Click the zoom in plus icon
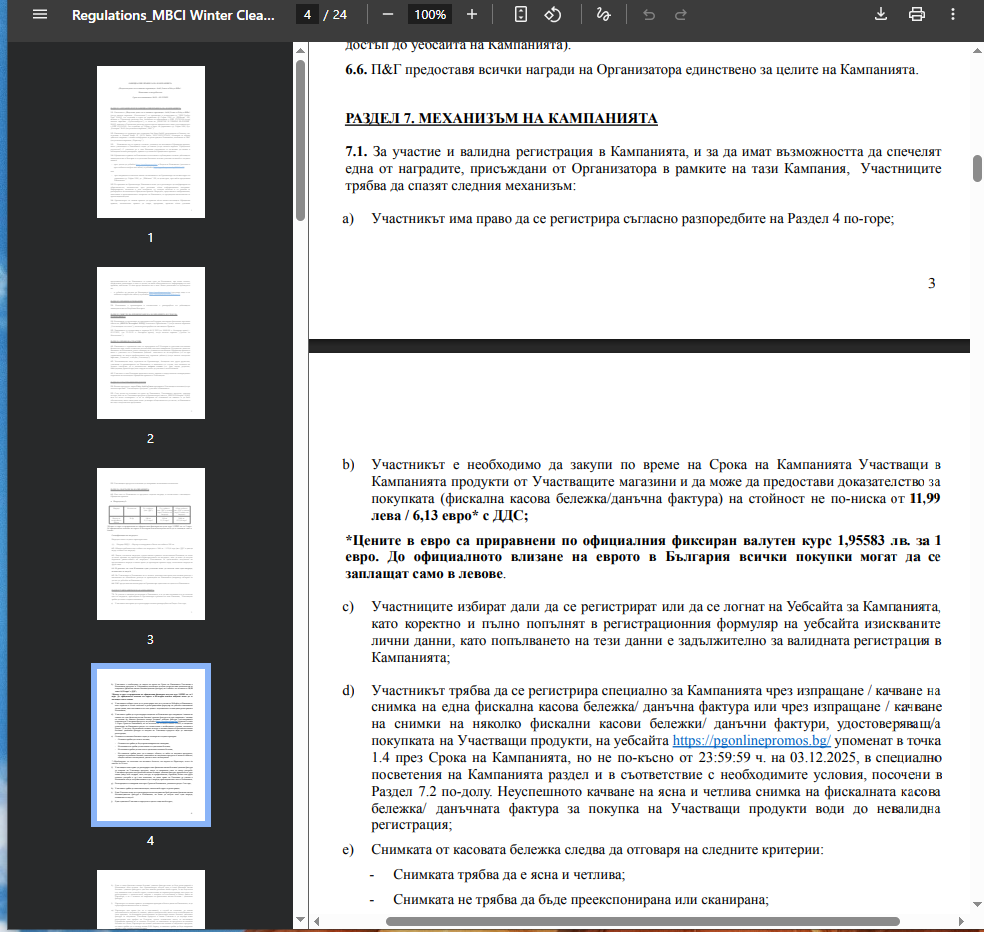The height and width of the screenshot is (932, 984). [x=472, y=15]
